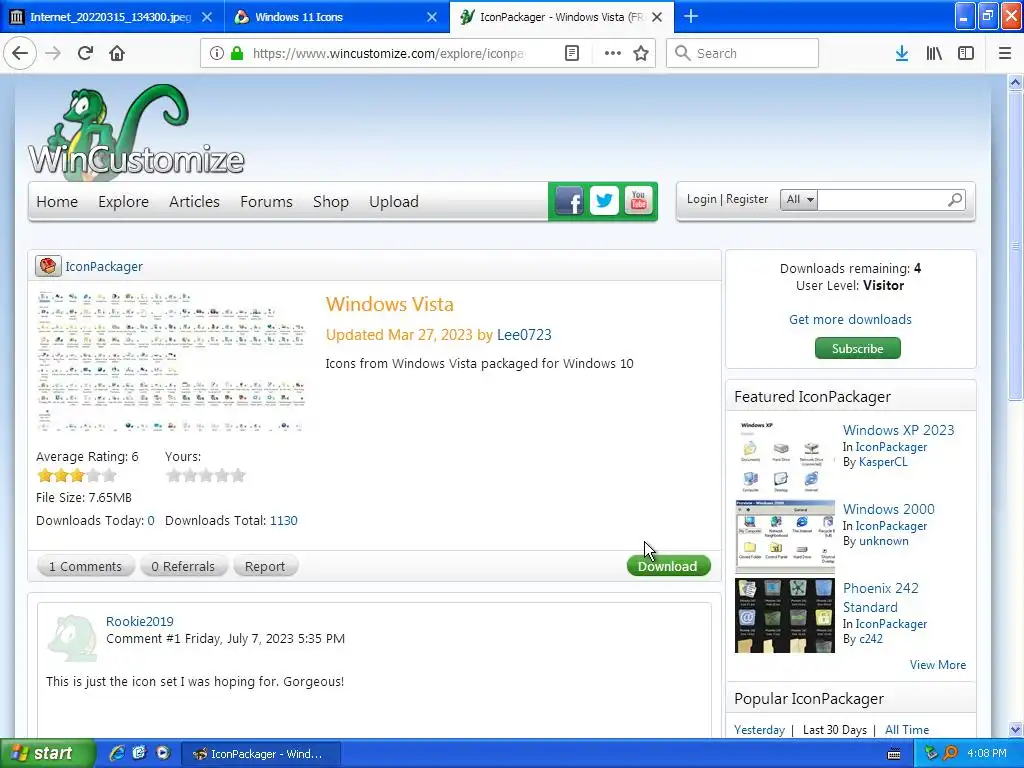Launch Internet Explorer quick launch icon
Viewport: 1024px width, 768px height.
[x=117, y=753]
